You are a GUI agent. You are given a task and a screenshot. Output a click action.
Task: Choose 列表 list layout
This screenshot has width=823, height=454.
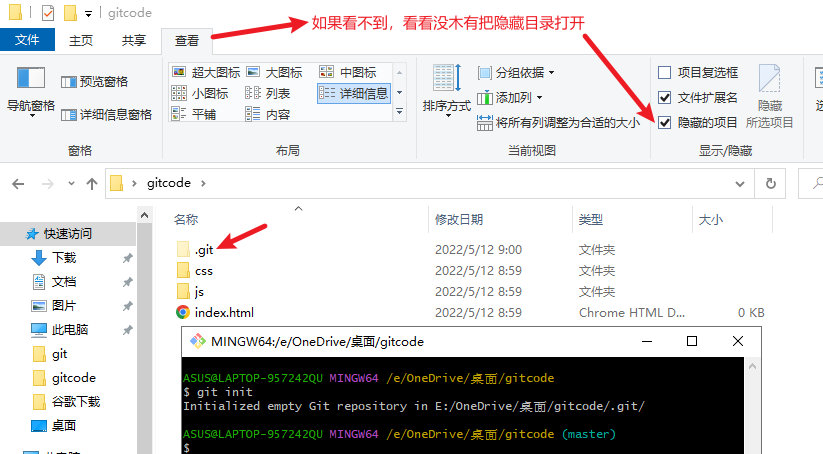268,93
